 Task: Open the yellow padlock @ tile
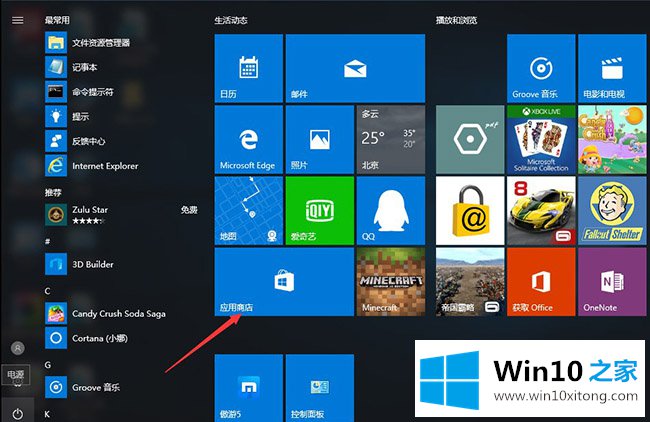470,211
